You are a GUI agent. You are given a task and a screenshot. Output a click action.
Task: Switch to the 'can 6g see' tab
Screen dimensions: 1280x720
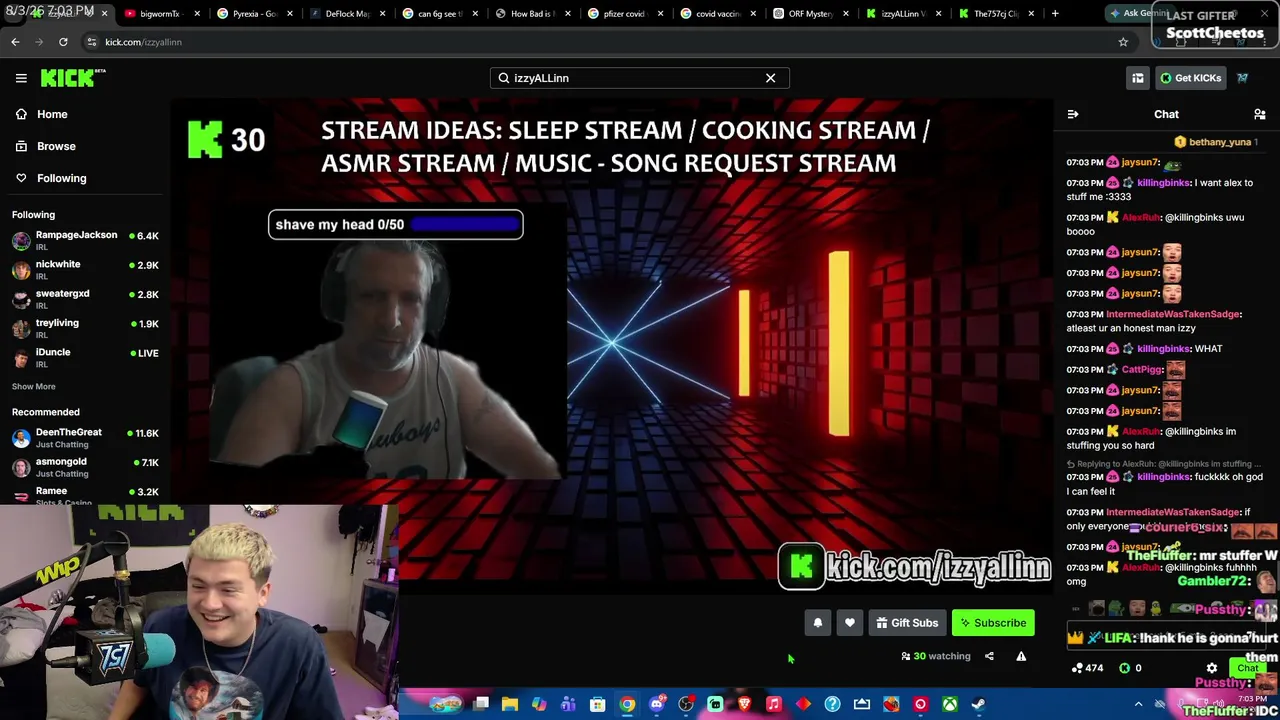440,14
